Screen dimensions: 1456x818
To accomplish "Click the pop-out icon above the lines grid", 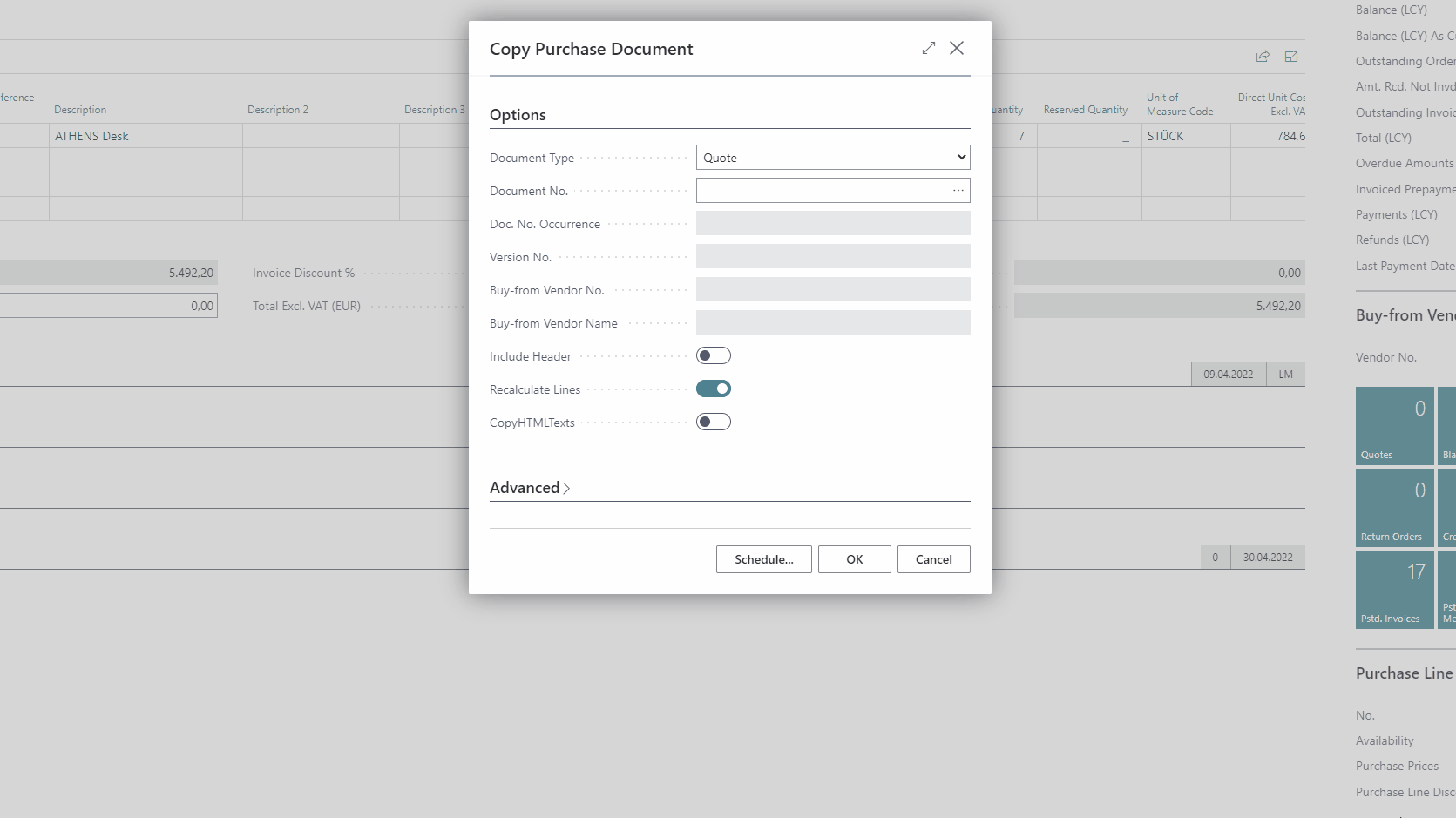I will [1291, 57].
